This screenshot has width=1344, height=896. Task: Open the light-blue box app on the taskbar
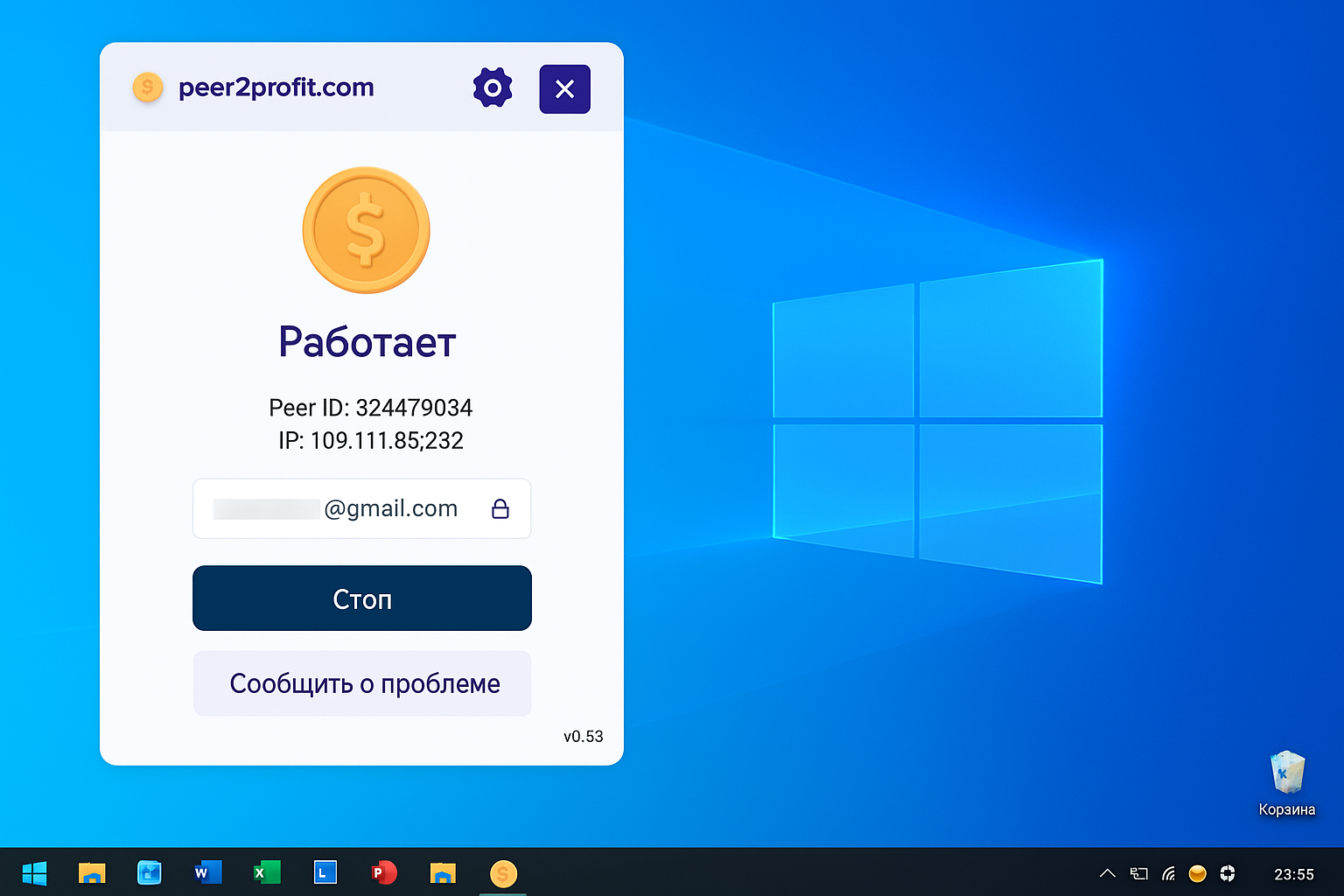tap(150, 872)
